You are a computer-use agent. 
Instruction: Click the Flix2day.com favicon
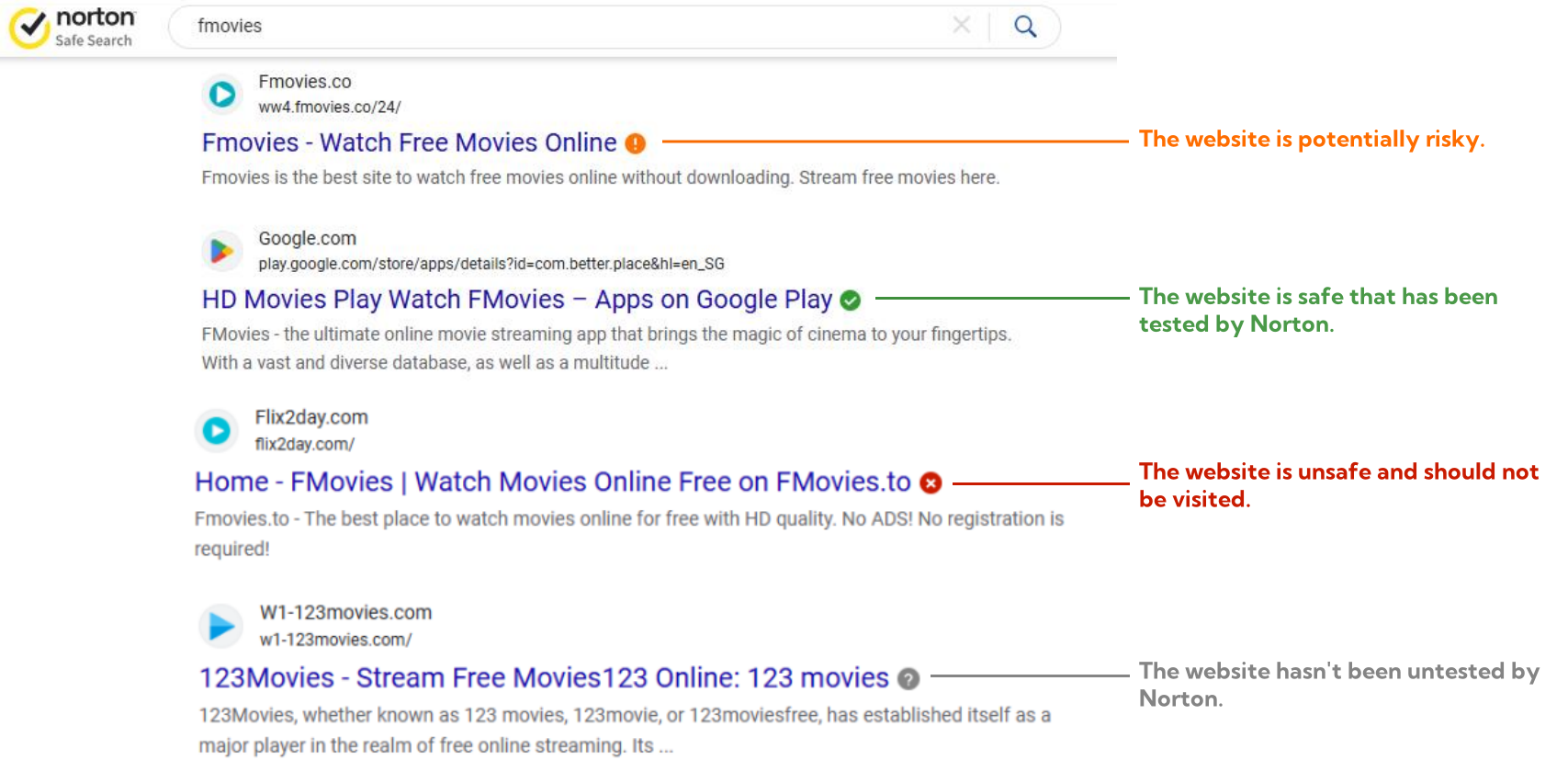(217, 430)
